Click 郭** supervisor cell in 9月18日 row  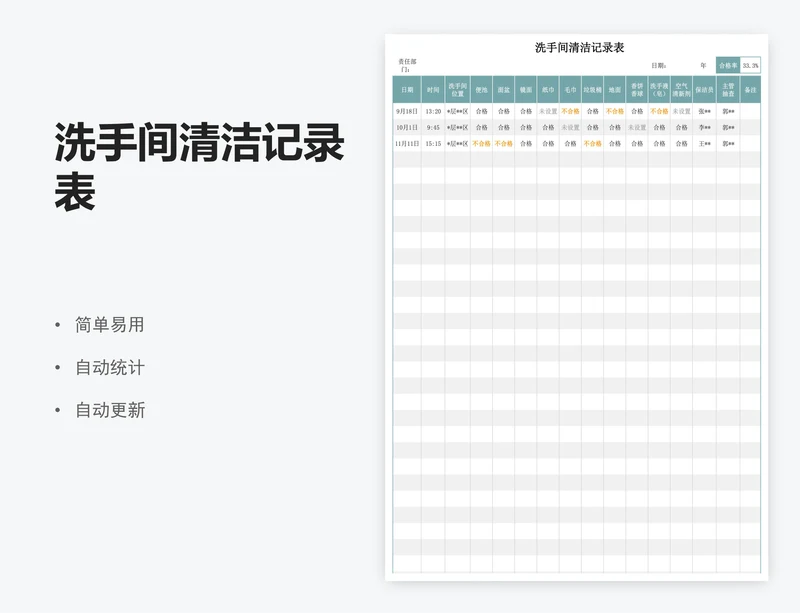point(728,111)
